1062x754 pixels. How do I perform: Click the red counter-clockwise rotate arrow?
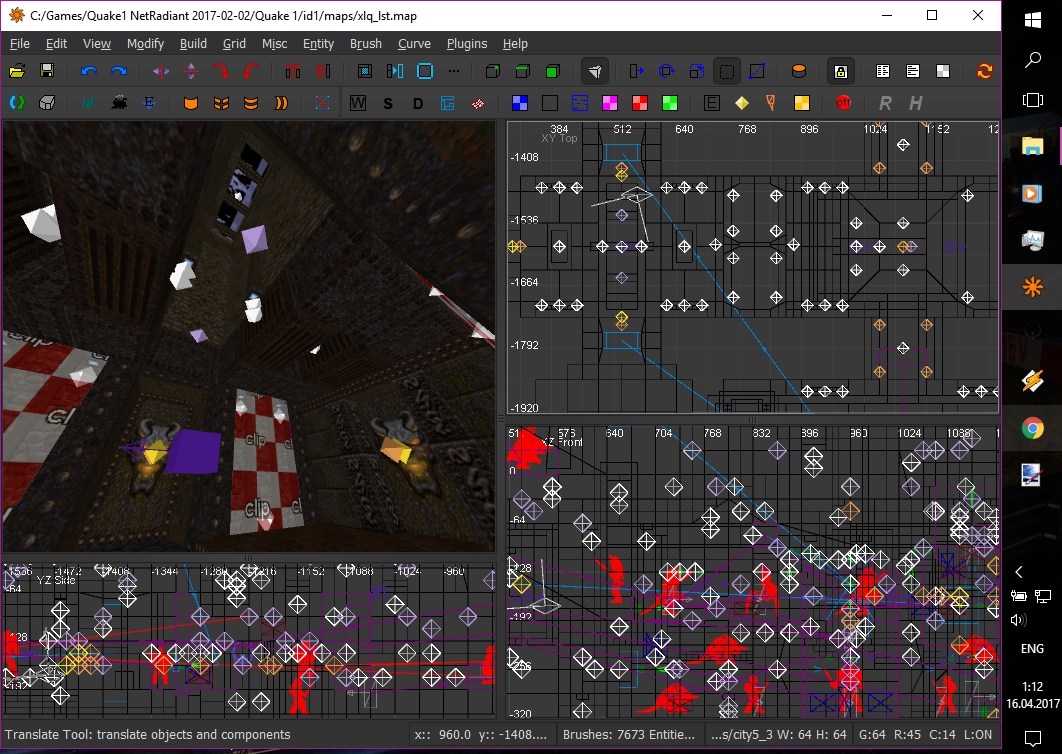[x=251, y=71]
